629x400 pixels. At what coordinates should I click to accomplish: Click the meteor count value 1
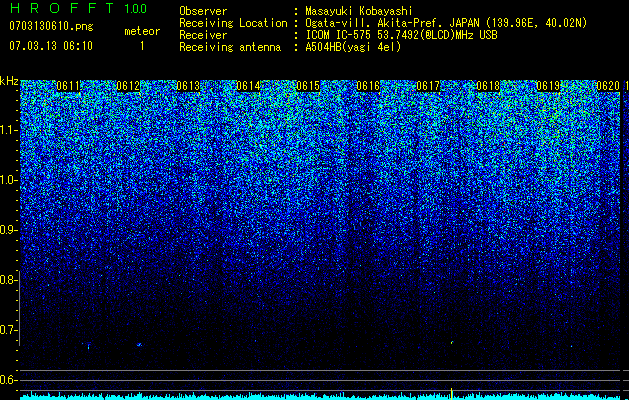[x=142, y=46]
